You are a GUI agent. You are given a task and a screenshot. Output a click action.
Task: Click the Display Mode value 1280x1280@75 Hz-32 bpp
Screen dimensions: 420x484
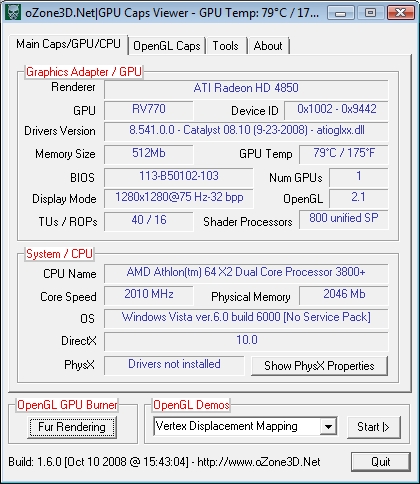[179, 198]
